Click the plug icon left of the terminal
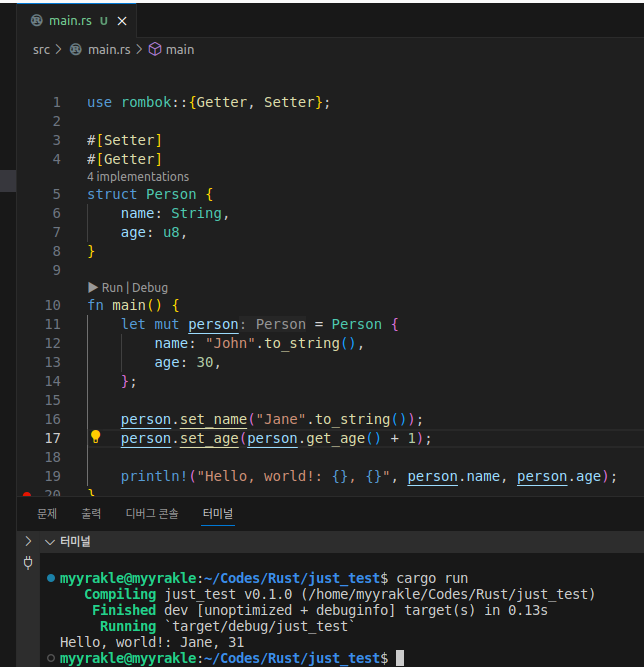 pos(27,563)
